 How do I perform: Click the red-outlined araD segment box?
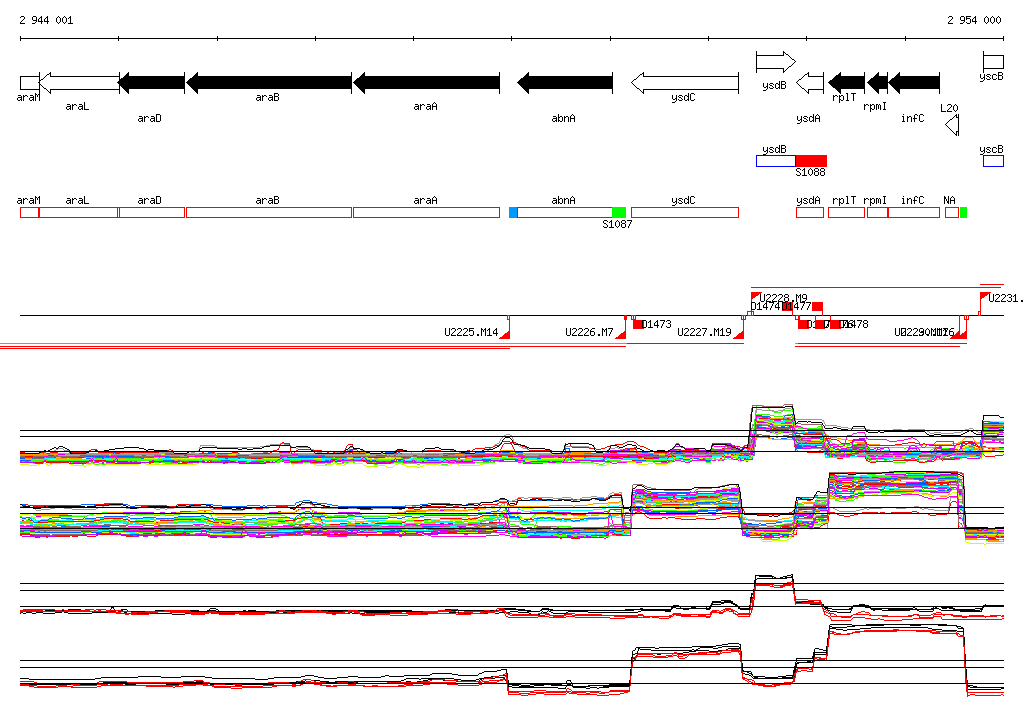(152, 212)
